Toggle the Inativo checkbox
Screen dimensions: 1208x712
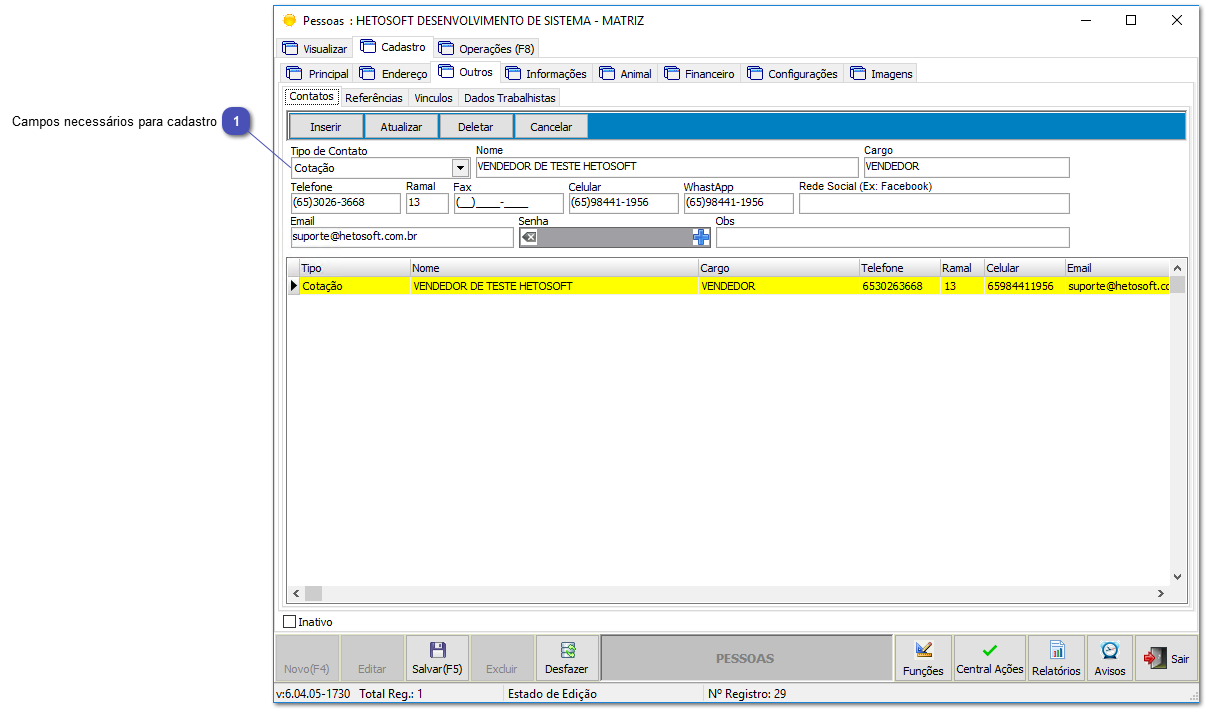tap(289, 621)
